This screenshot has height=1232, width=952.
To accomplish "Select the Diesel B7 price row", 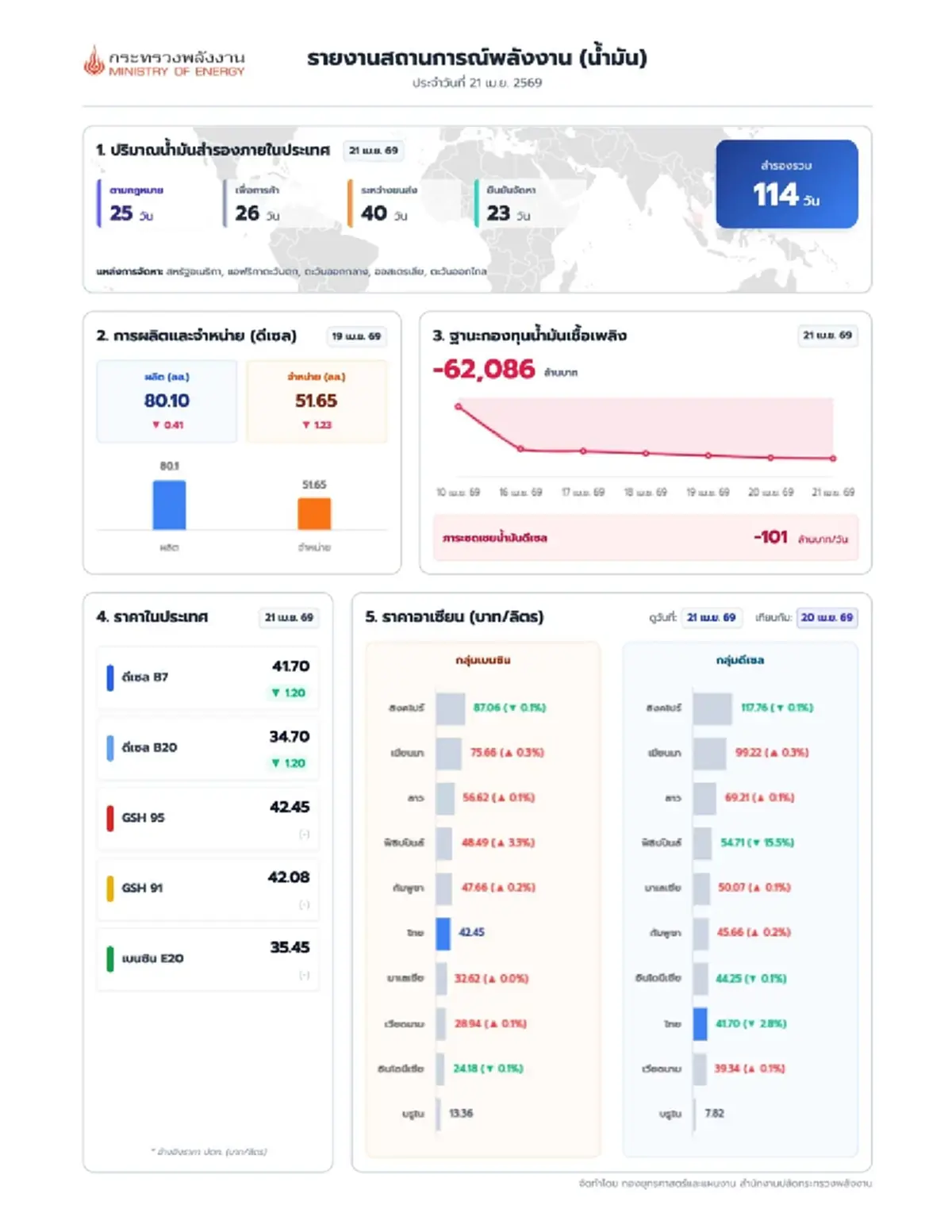I will tap(208, 677).
